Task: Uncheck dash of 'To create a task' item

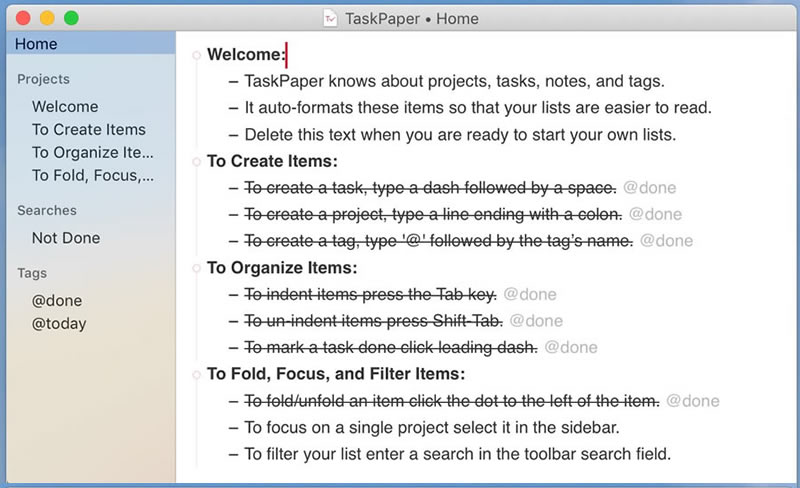Action: coord(234,188)
